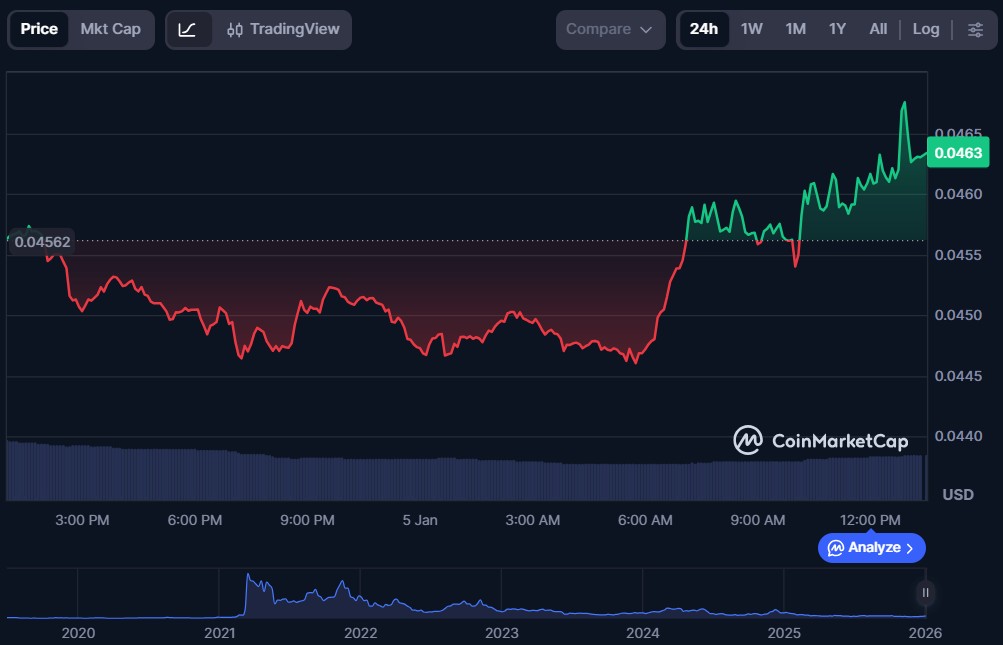Image resolution: width=1003 pixels, height=645 pixels.
Task: Switch to the Price tab
Action: [x=39, y=29]
